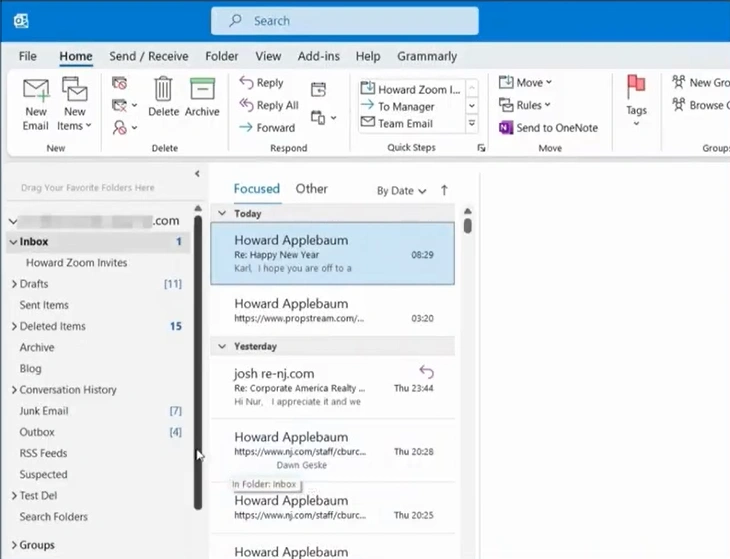Open the Add-ins tab
Viewport: 730px width, 559px height.
point(318,56)
